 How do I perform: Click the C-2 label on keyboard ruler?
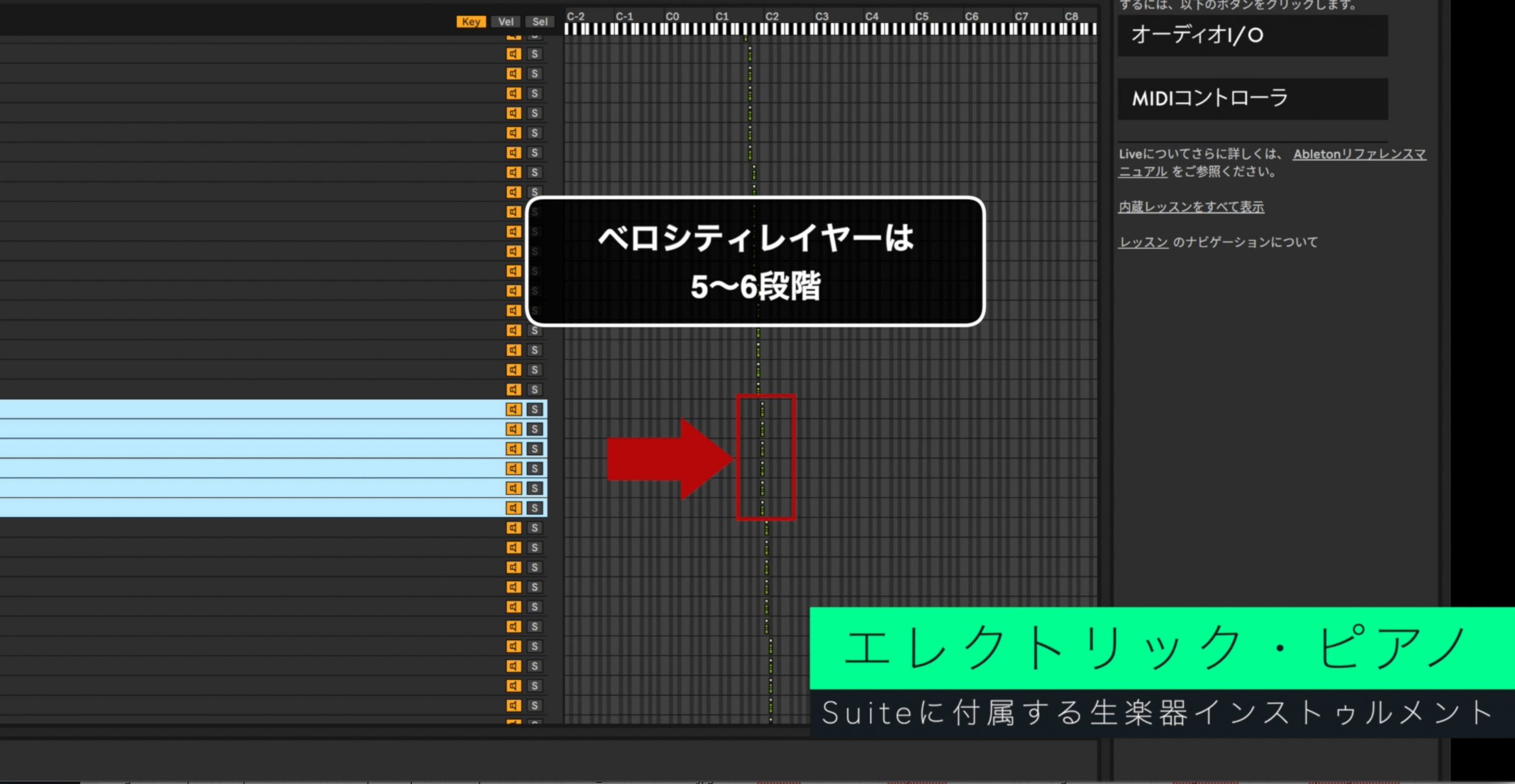(575, 17)
